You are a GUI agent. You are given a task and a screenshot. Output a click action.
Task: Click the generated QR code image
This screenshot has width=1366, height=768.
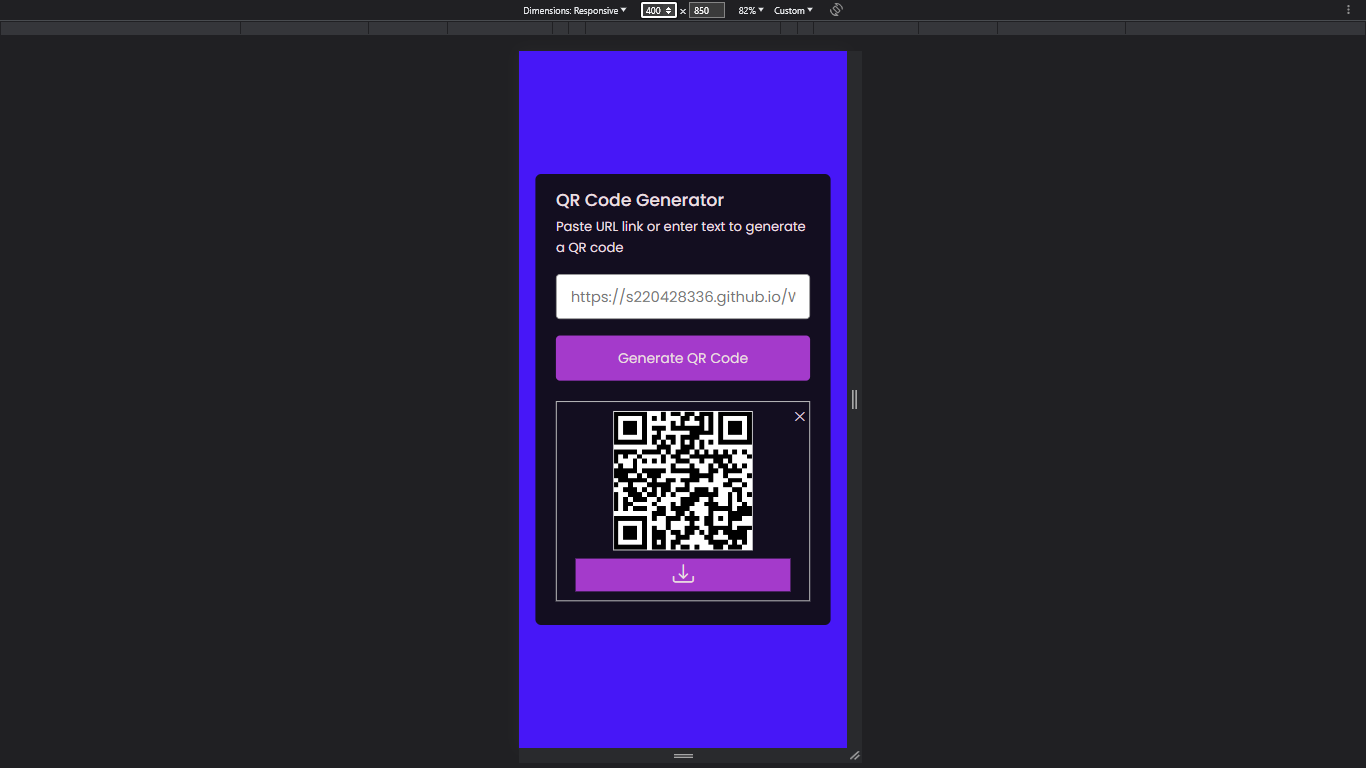pyautogui.click(x=683, y=481)
